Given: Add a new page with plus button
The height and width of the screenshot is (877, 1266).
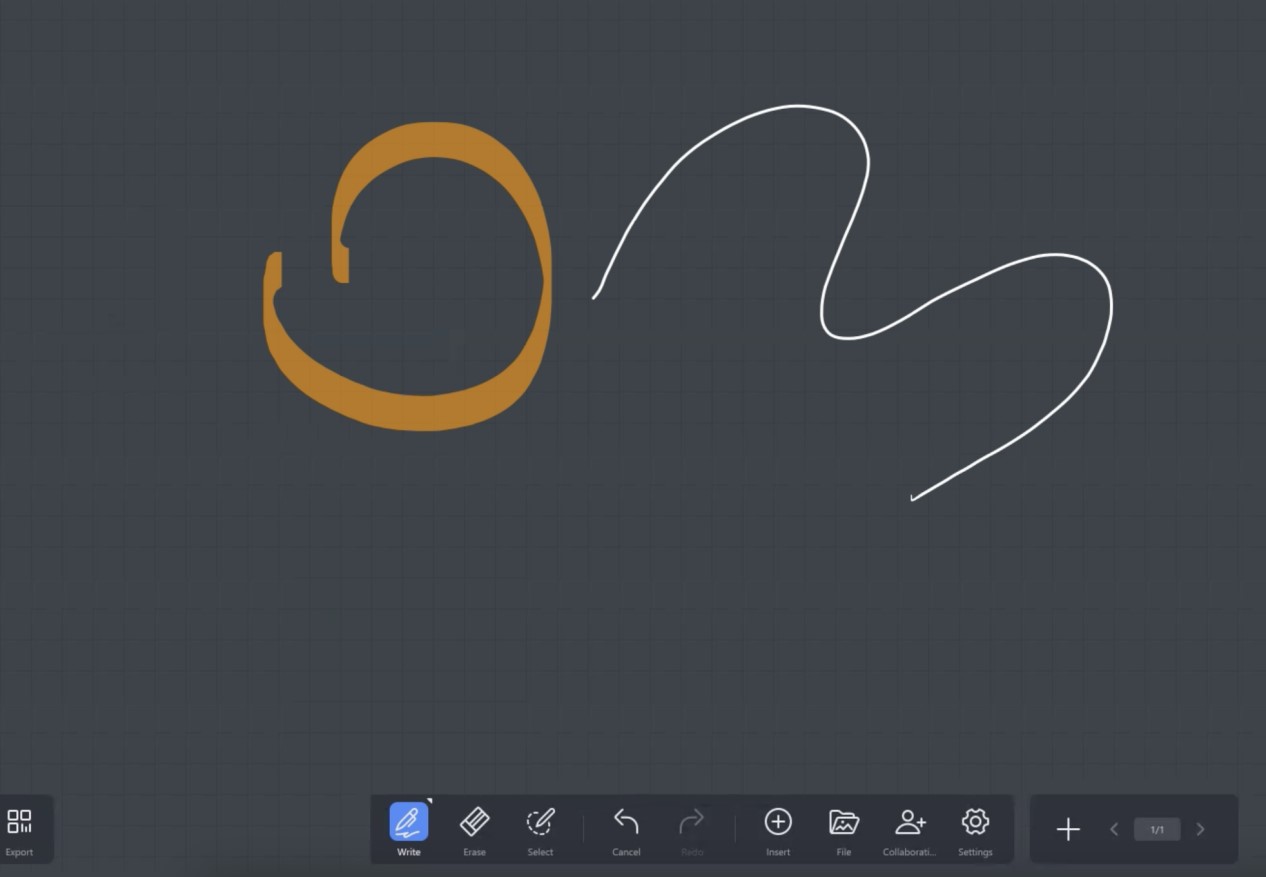Looking at the screenshot, I should point(1068,829).
